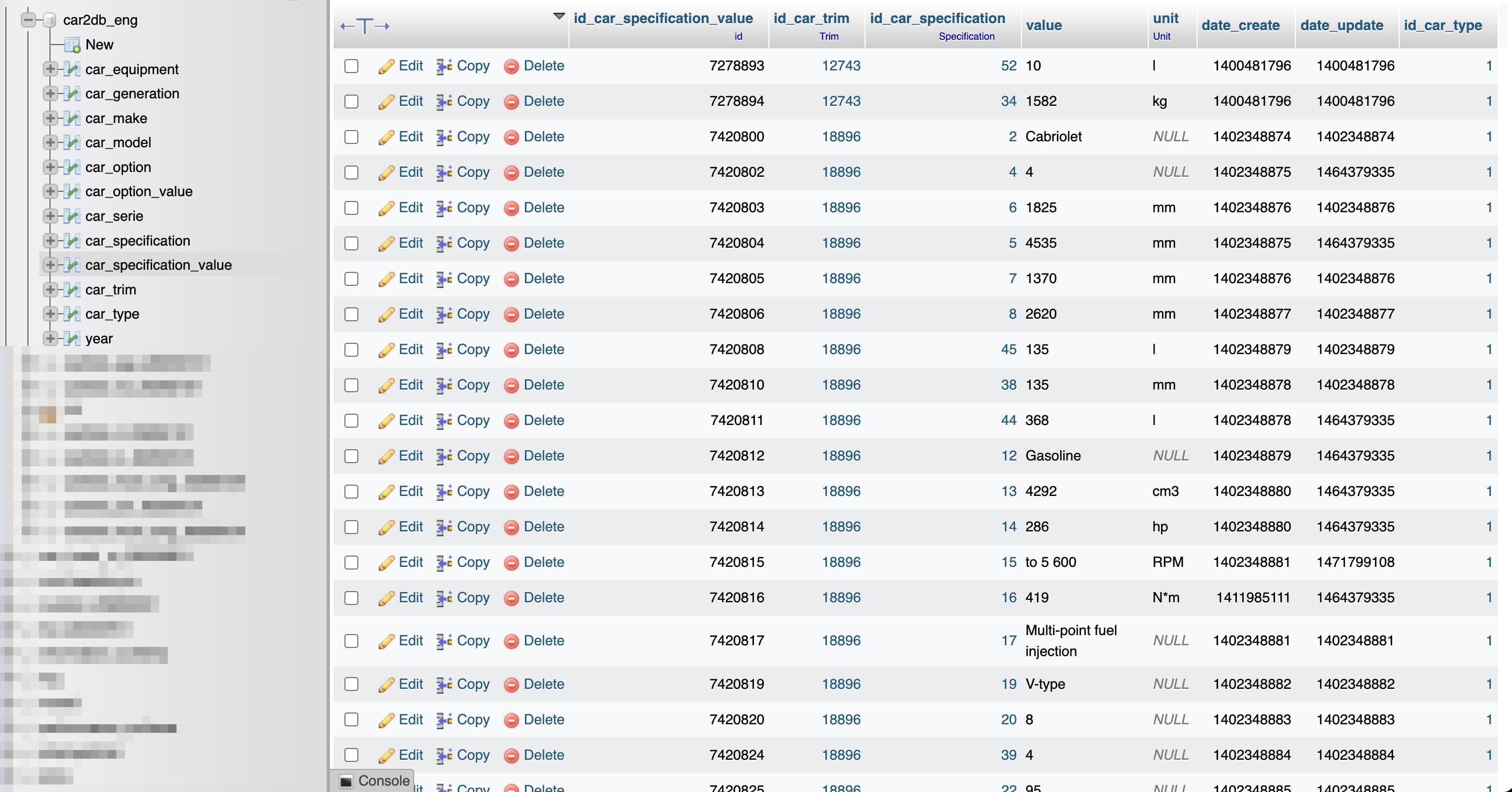Open car_type table in tree

pos(112,314)
